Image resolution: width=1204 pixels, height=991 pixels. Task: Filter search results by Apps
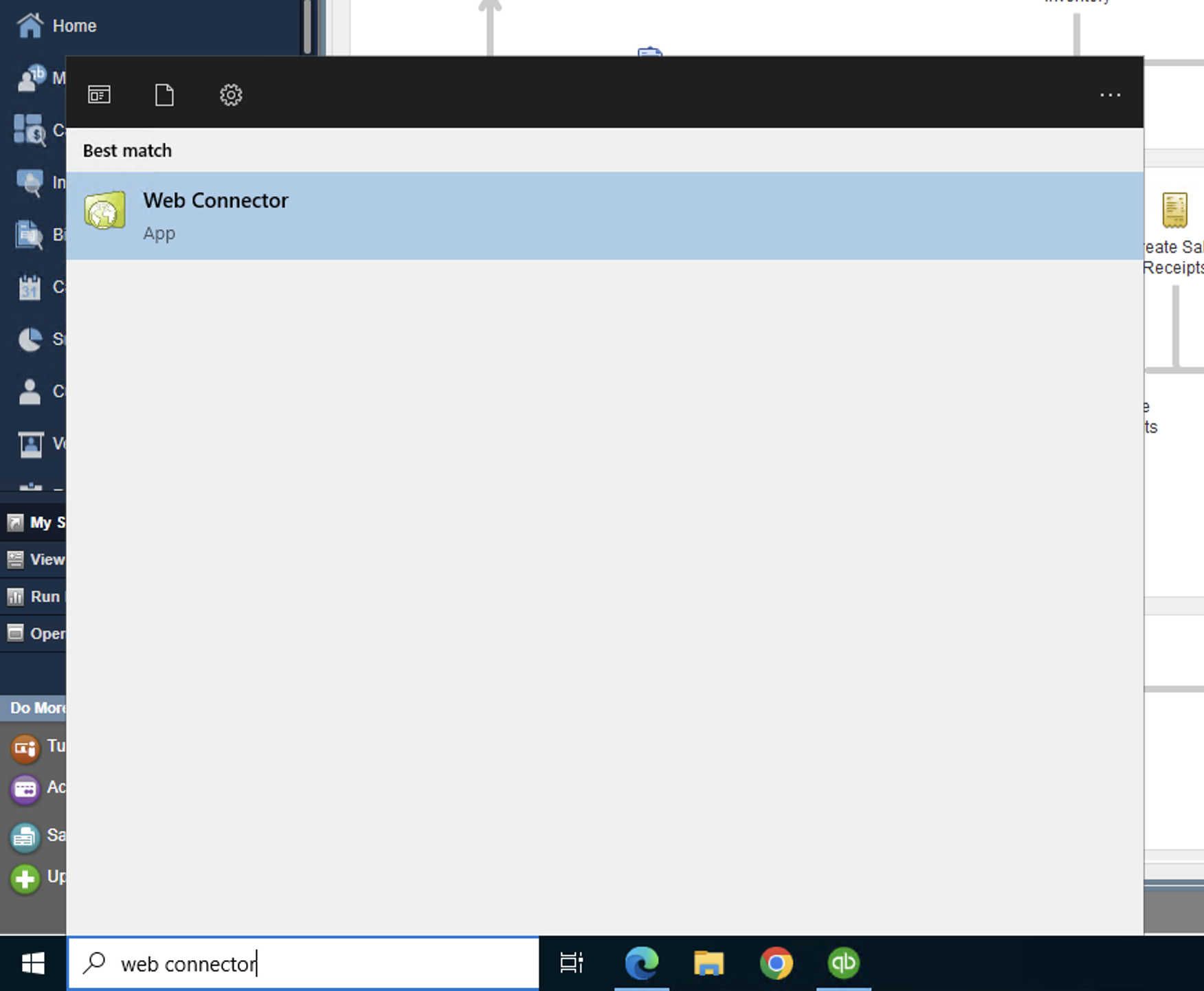(x=99, y=94)
